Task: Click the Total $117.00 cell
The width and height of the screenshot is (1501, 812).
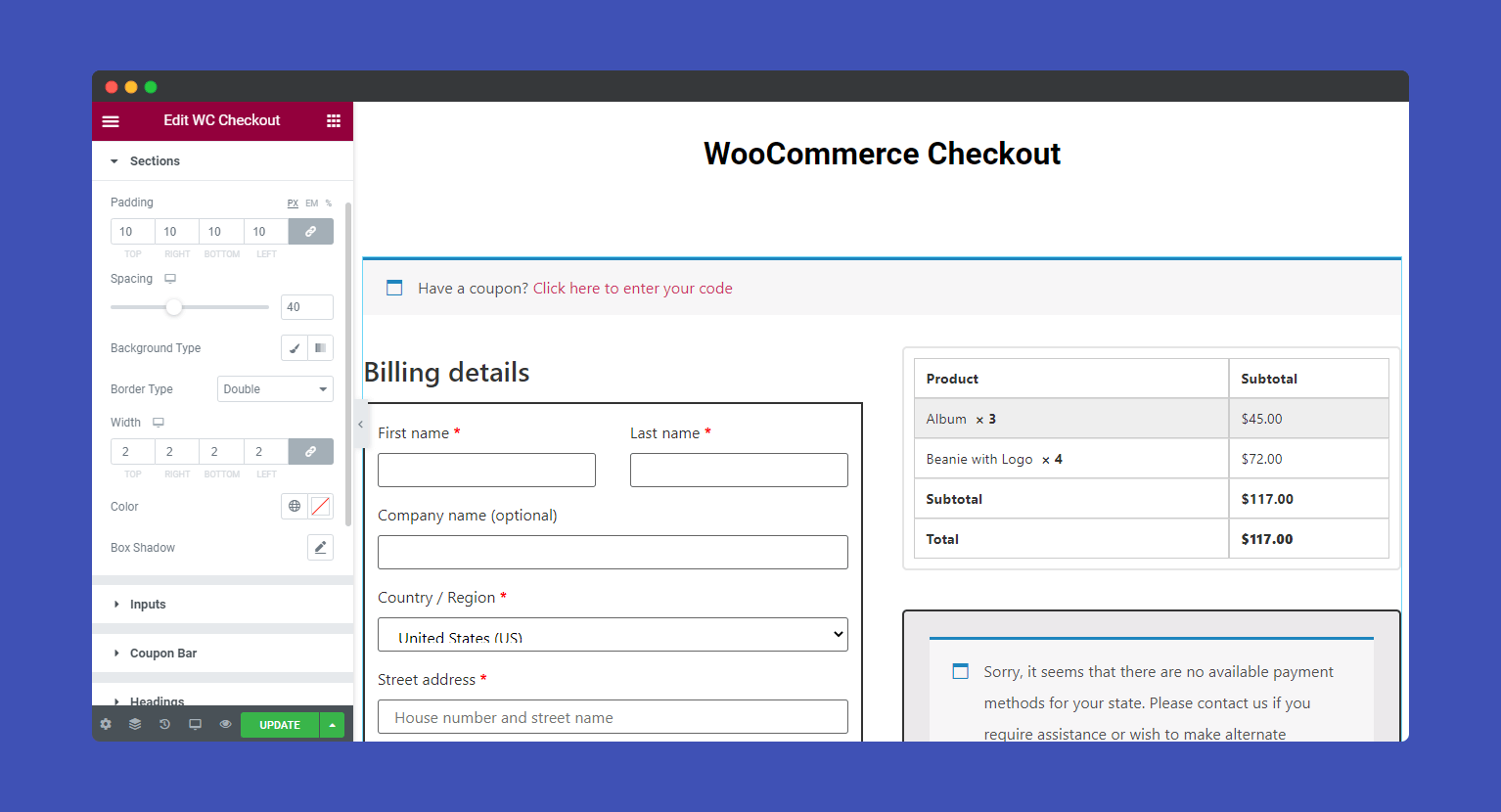Action: pyautogui.click(x=1309, y=539)
